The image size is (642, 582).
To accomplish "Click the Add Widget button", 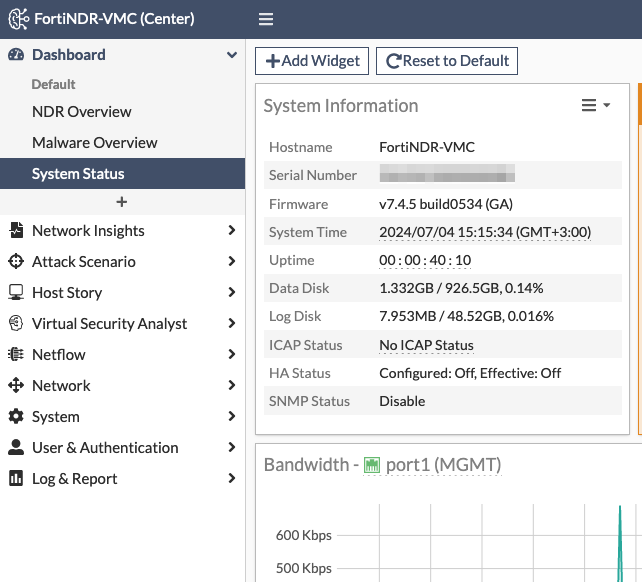I will pos(312,61).
